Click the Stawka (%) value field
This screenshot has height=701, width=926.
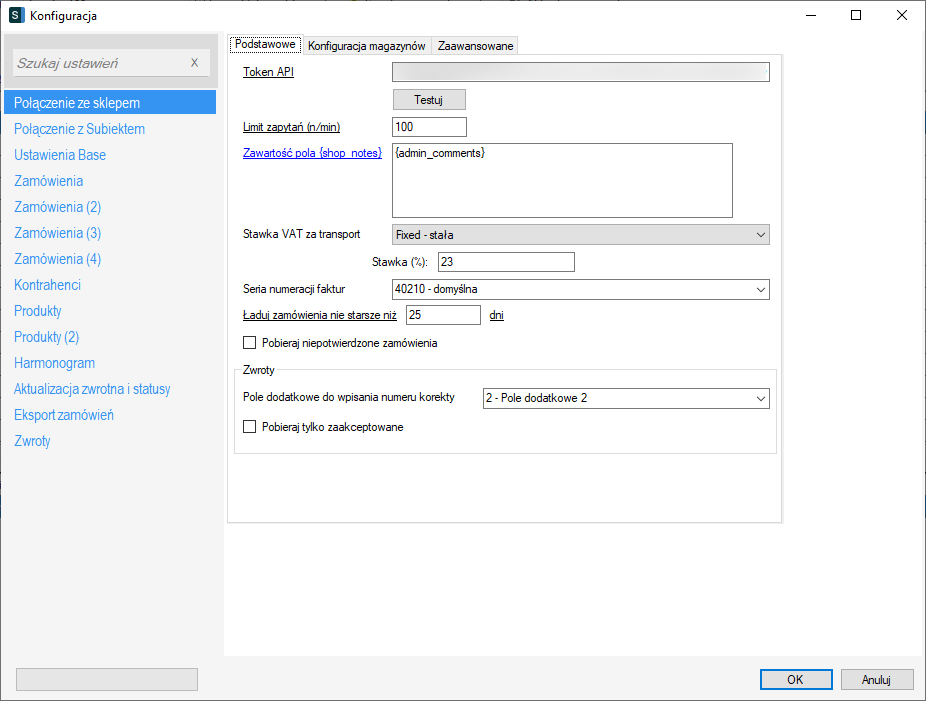[505, 262]
